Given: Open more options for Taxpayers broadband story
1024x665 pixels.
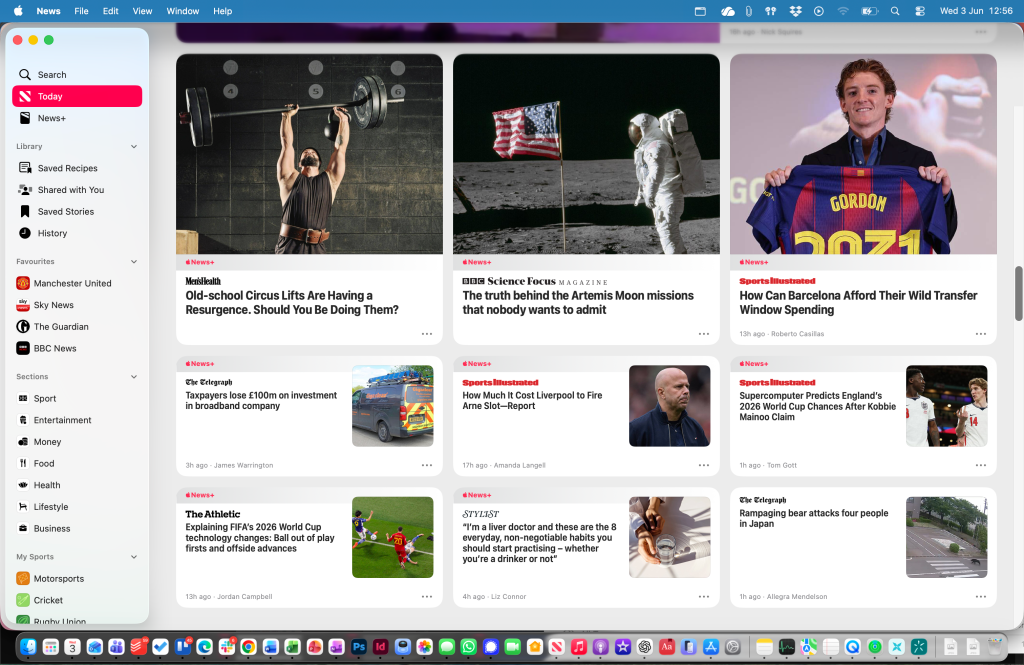Looking at the screenshot, I should coord(426,465).
